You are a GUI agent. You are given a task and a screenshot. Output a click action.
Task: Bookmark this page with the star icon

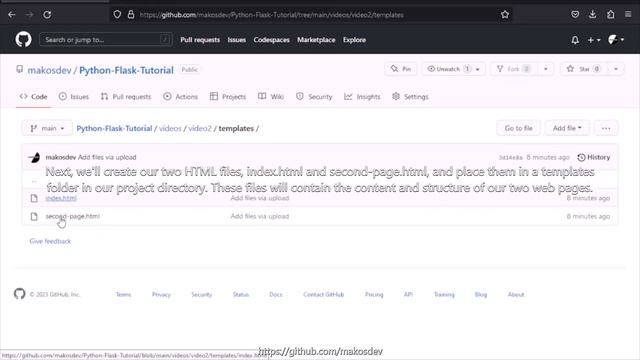point(505,15)
